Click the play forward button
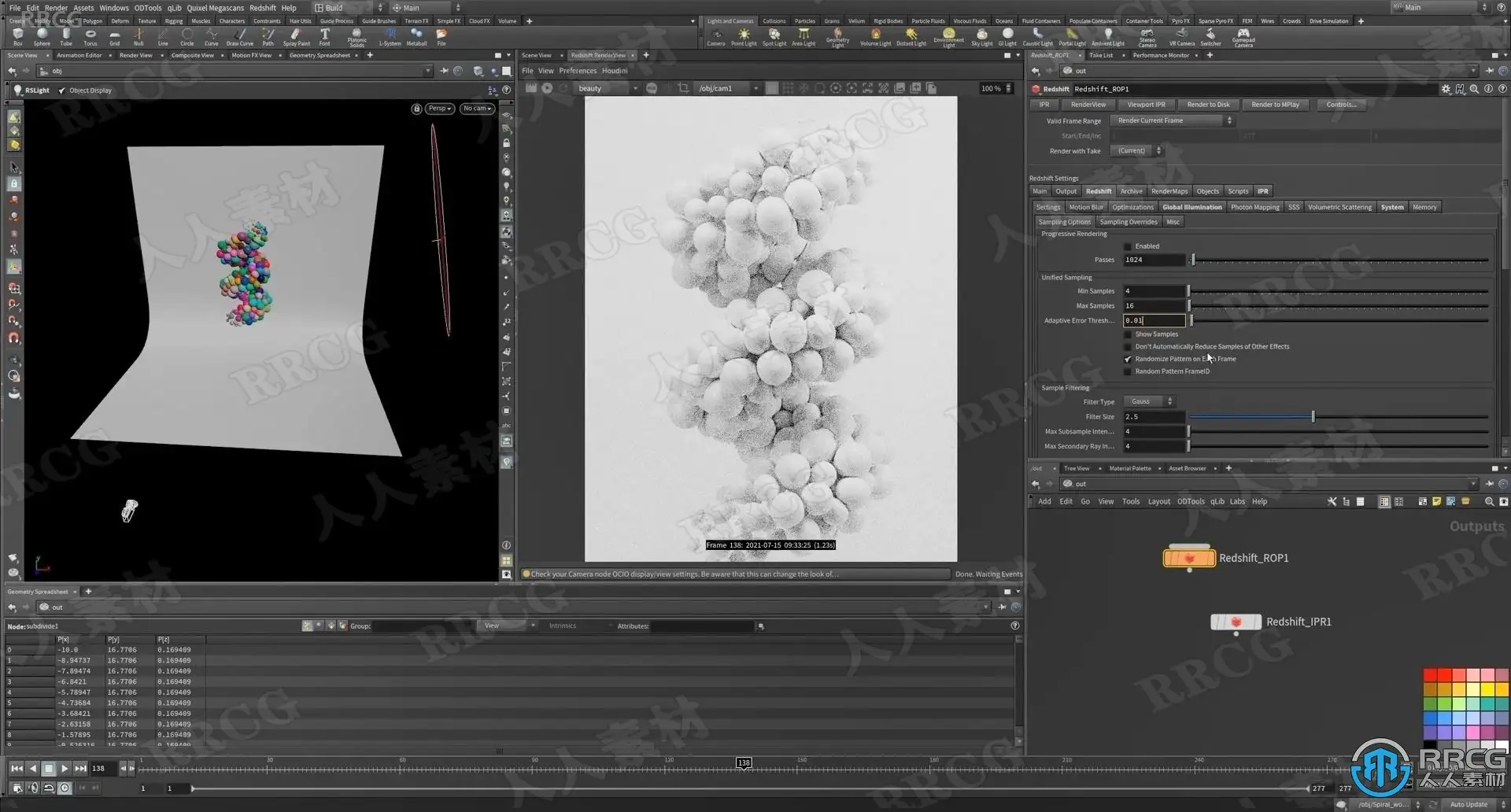Image resolution: width=1511 pixels, height=812 pixels. click(65, 768)
